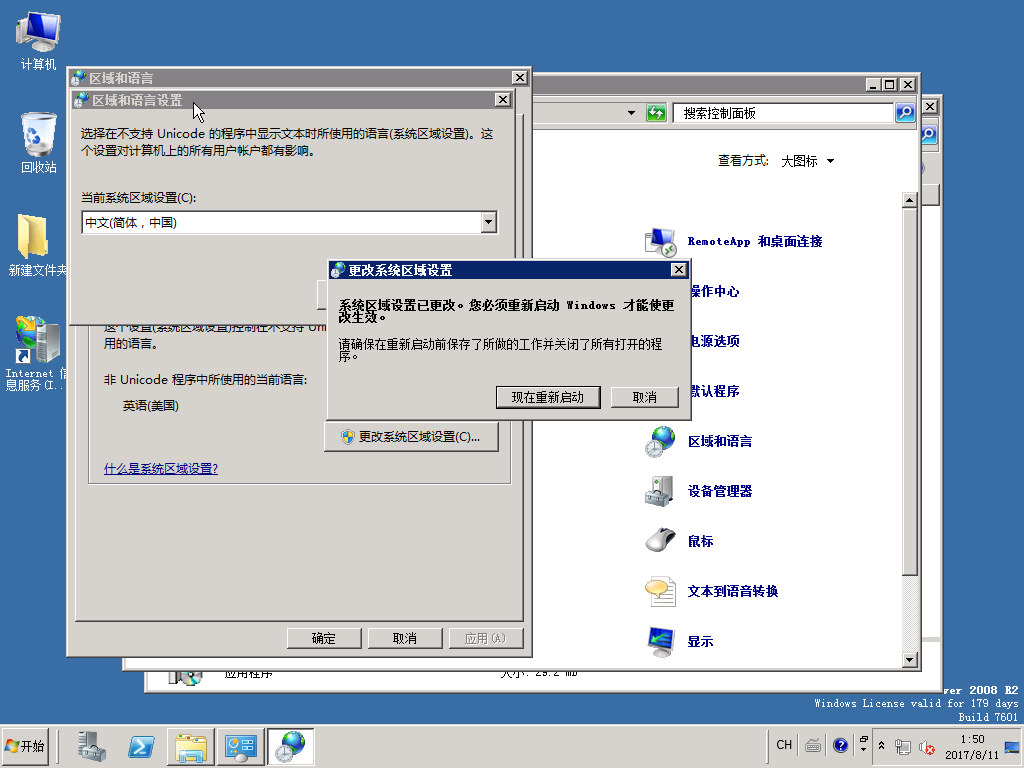Screen dimensions: 1024x768
Task: Click the Control Panel vertical scrollbar thumb
Action: click(x=909, y=392)
